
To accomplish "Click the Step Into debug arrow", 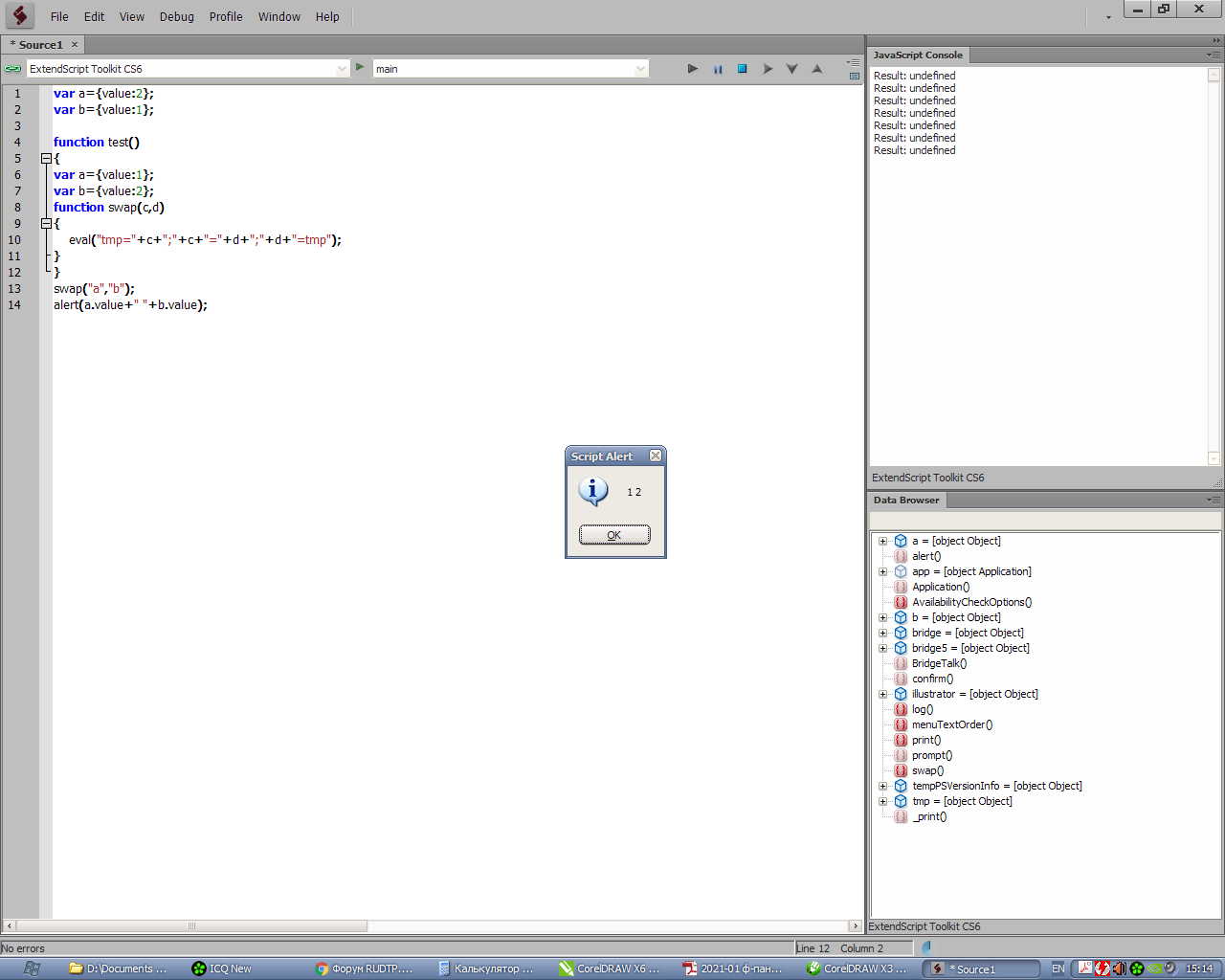I will pyautogui.click(x=792, y=69).
